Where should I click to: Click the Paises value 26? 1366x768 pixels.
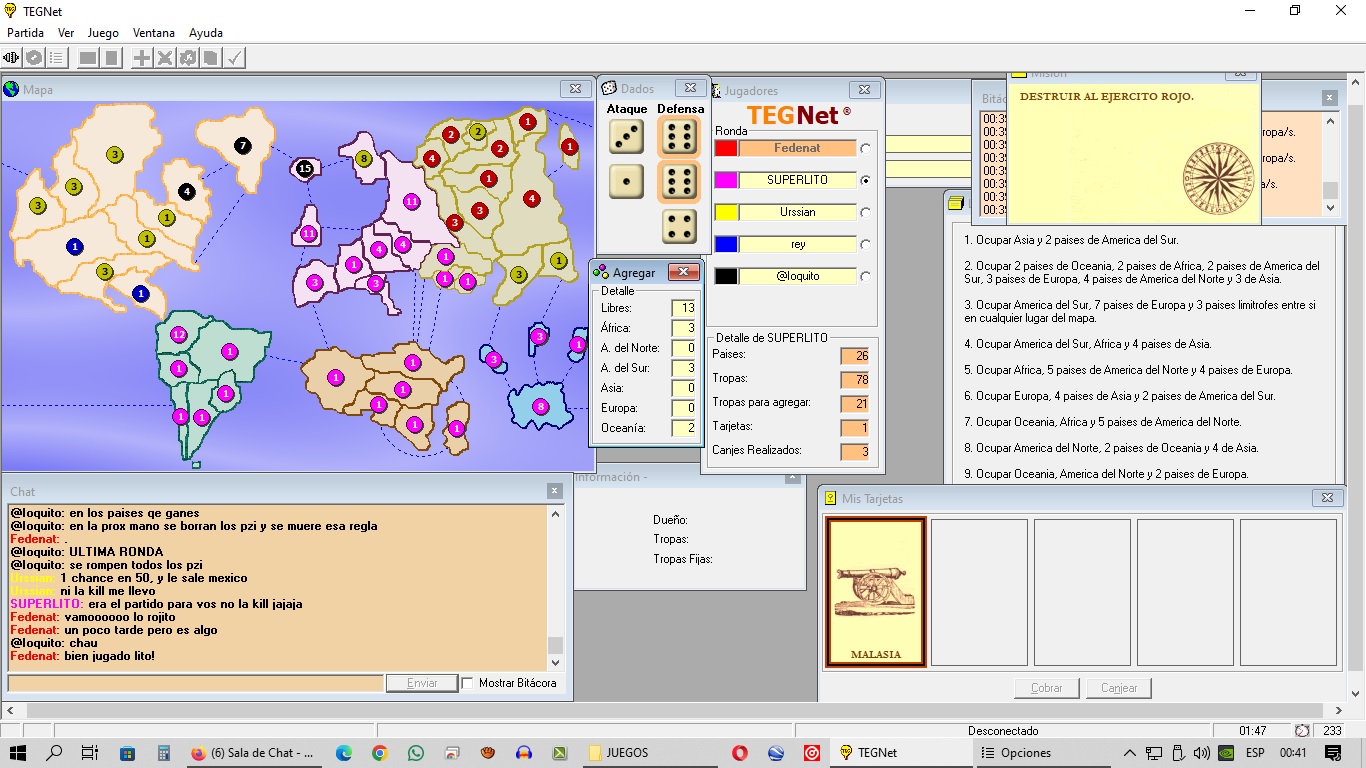pyautogui.click(x=855, y=355)
